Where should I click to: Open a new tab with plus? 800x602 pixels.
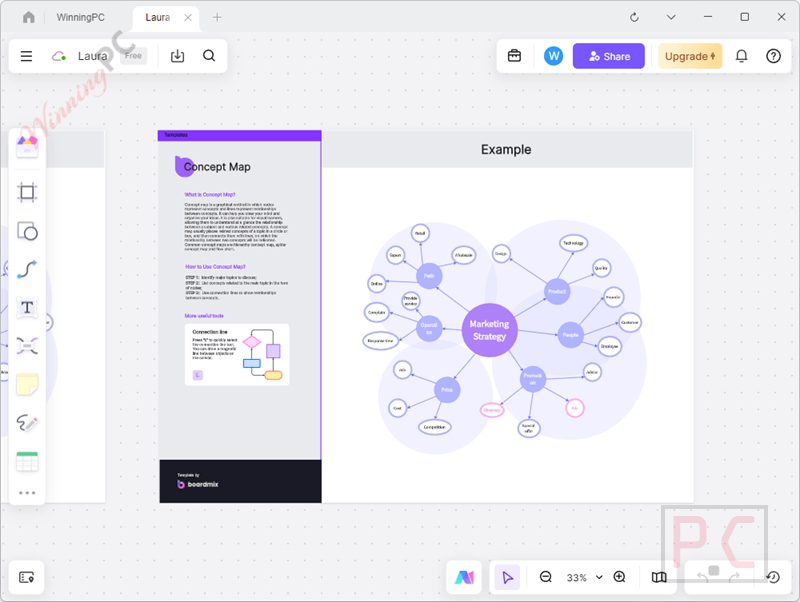[x=217, y=17]
